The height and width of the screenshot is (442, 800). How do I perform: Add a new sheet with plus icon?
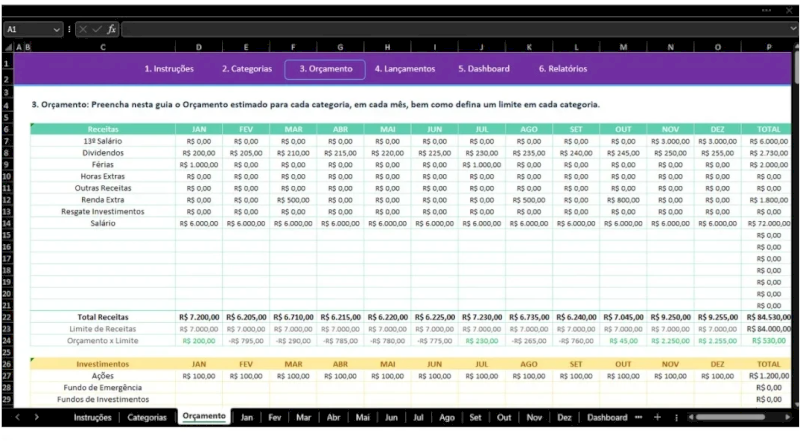click(x=657, y=417)
